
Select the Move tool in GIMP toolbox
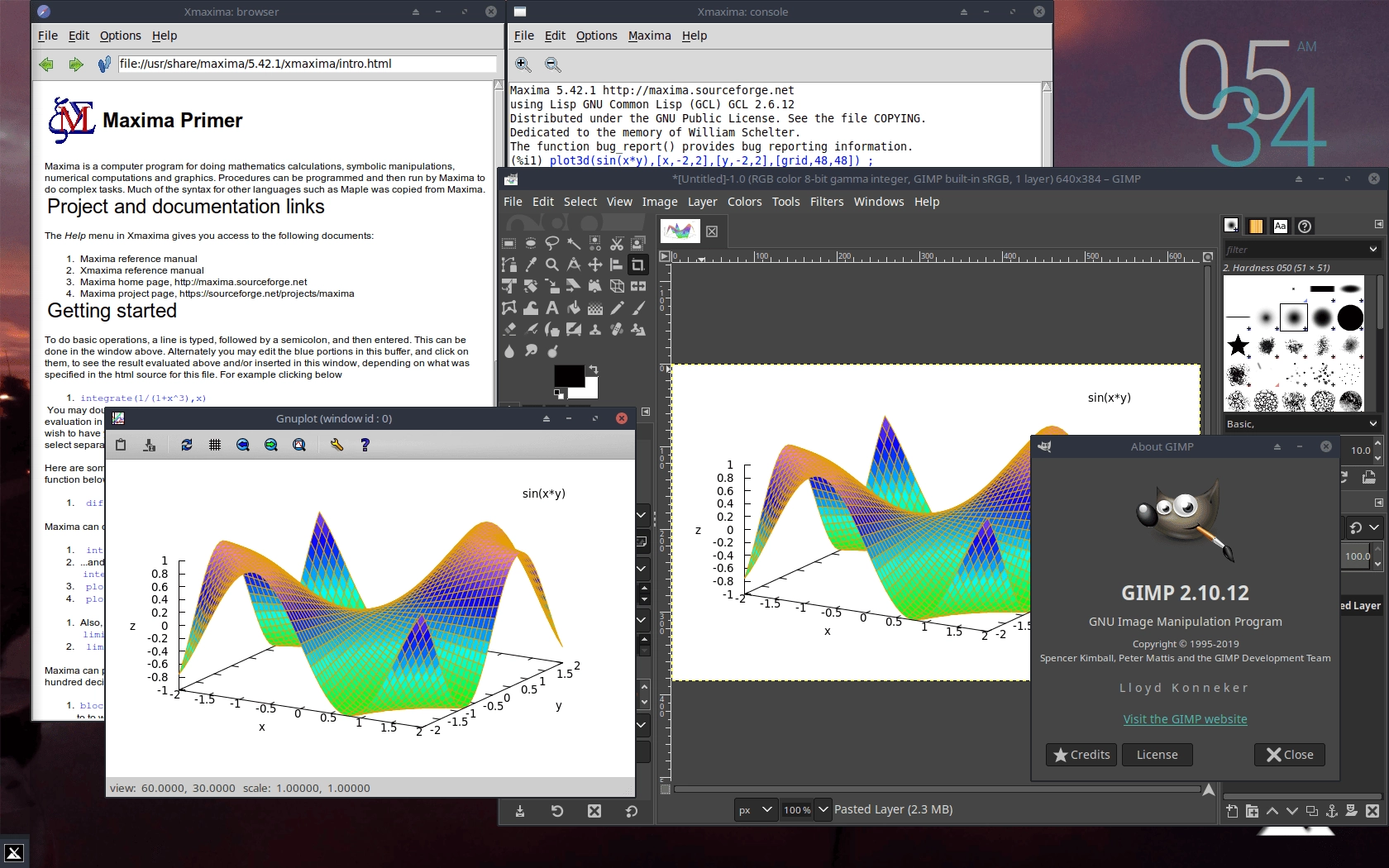point(595,265)
